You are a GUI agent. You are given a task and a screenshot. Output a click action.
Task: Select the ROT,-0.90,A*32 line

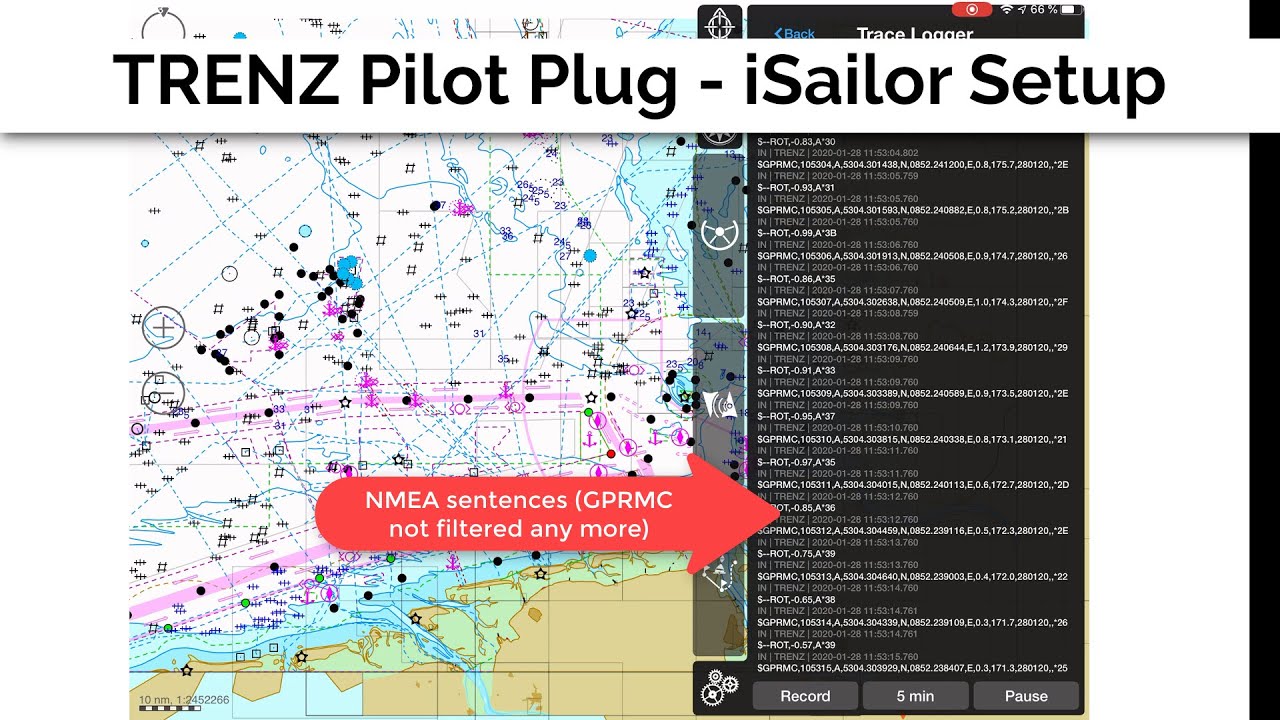(796, 324)
